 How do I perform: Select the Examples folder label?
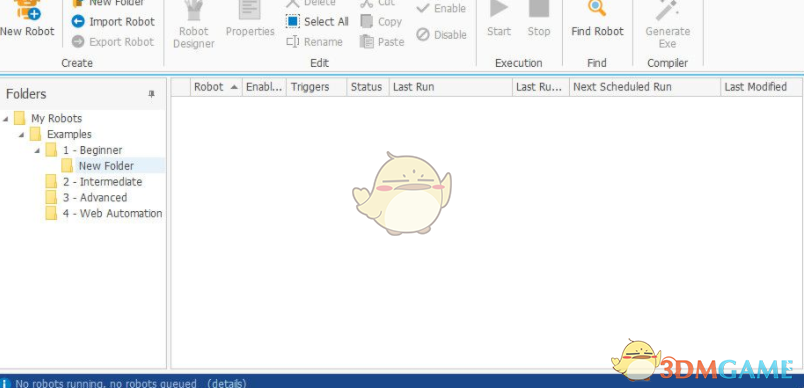[x=69, y=134]
